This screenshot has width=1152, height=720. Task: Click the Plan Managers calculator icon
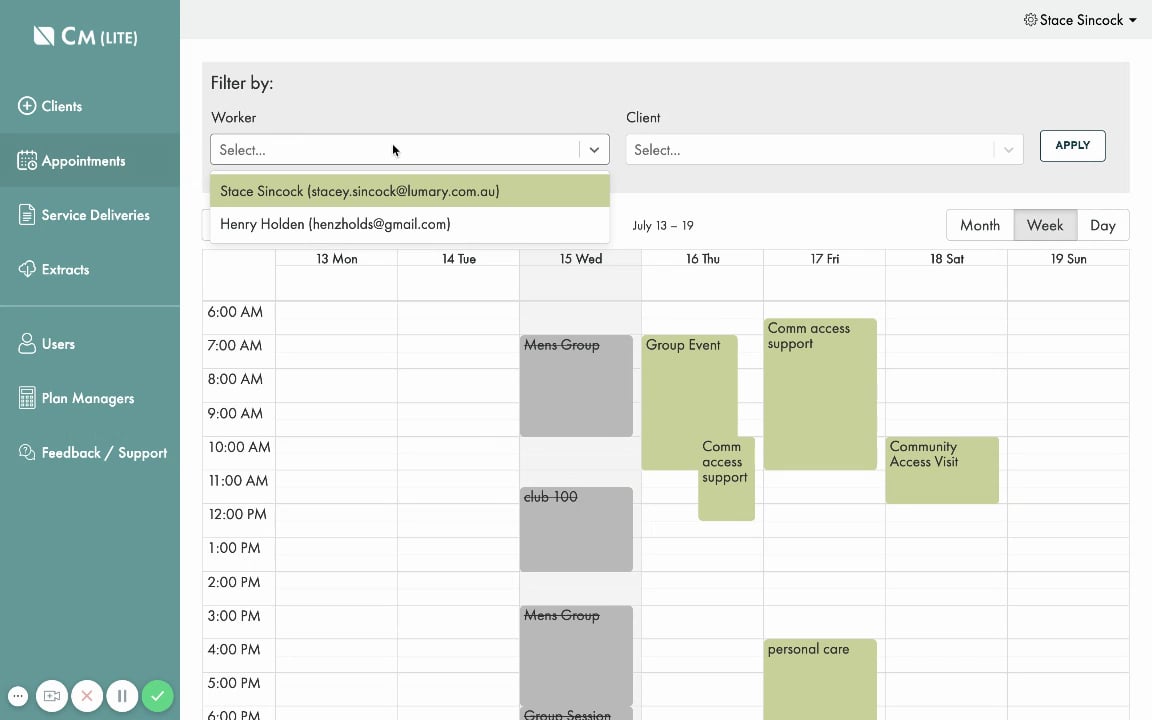(27, 397)
